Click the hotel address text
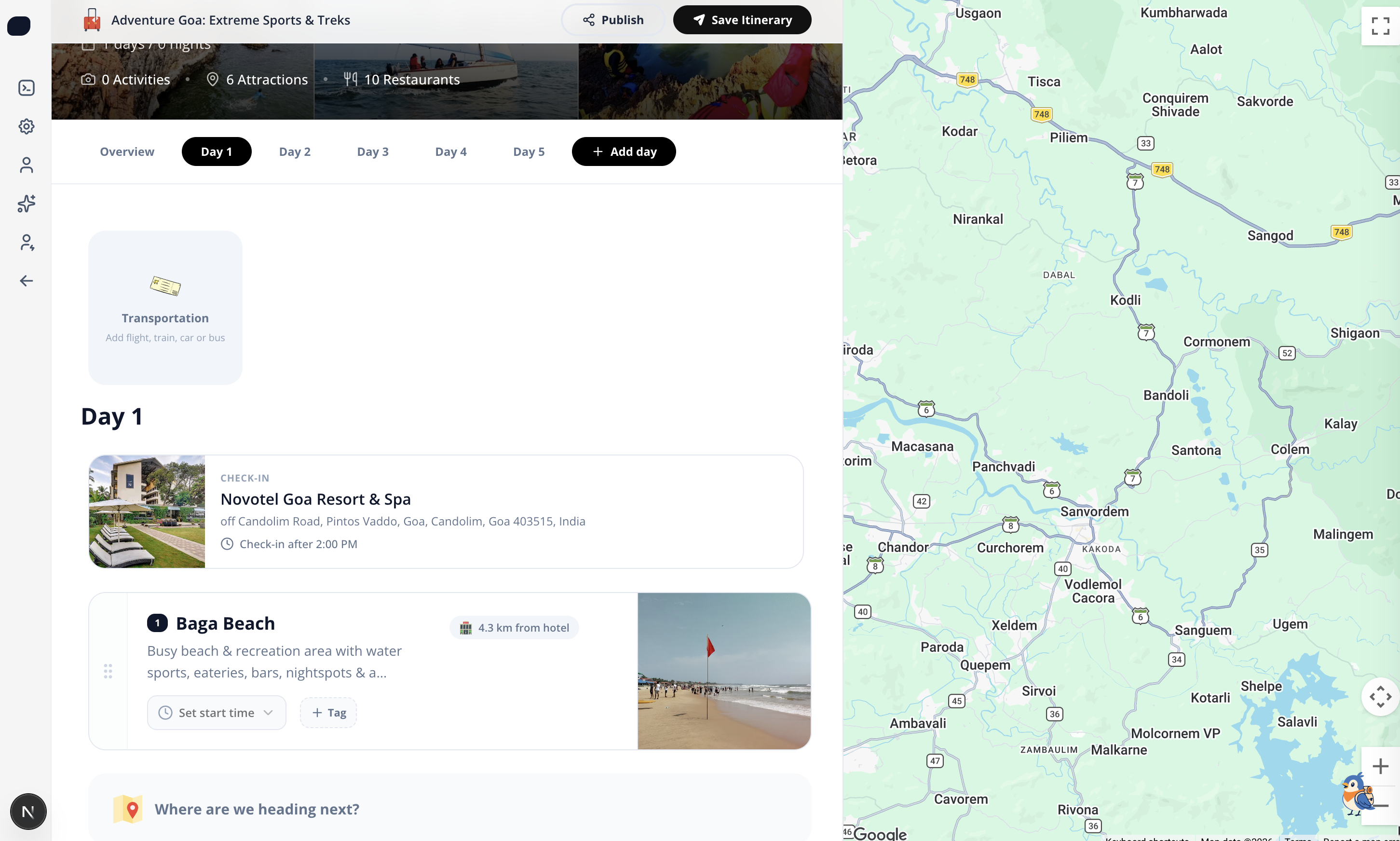This screenshot has height=841, width=1400. click(x=403, y=521)
